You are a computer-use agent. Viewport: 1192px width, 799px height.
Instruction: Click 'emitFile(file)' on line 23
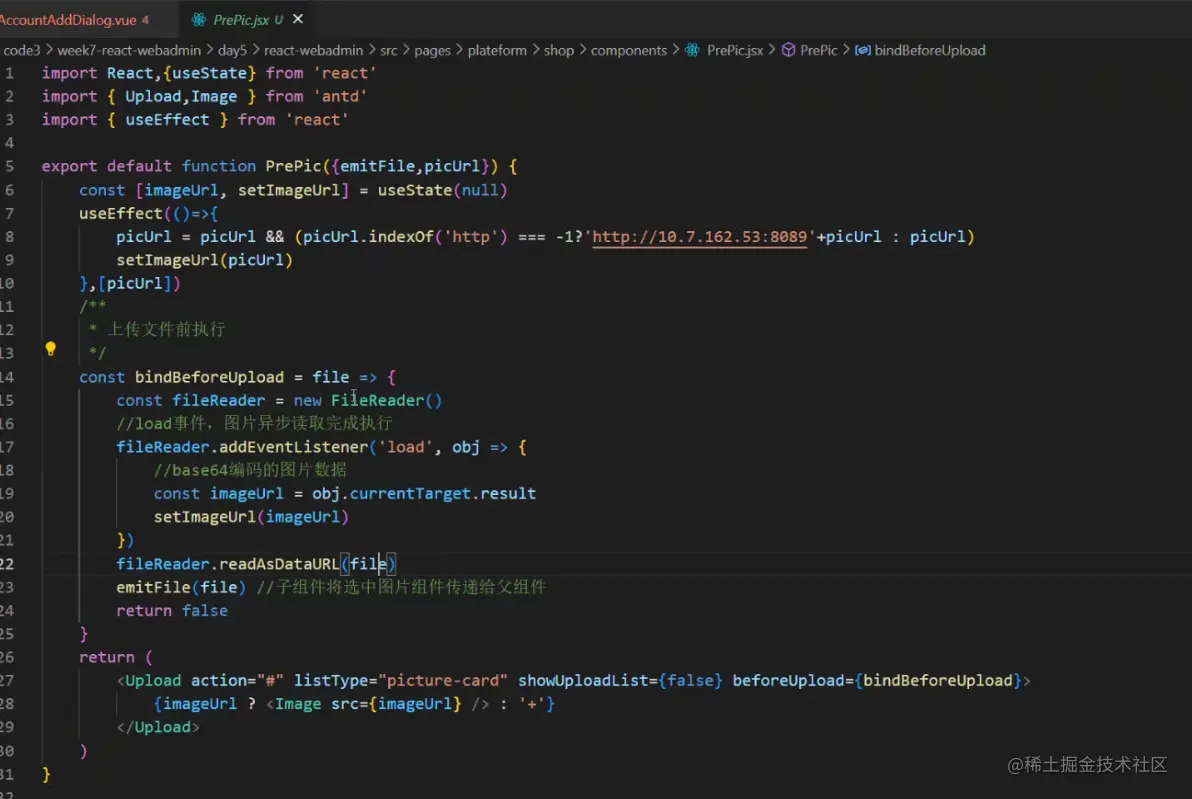[x=181, y=587]
